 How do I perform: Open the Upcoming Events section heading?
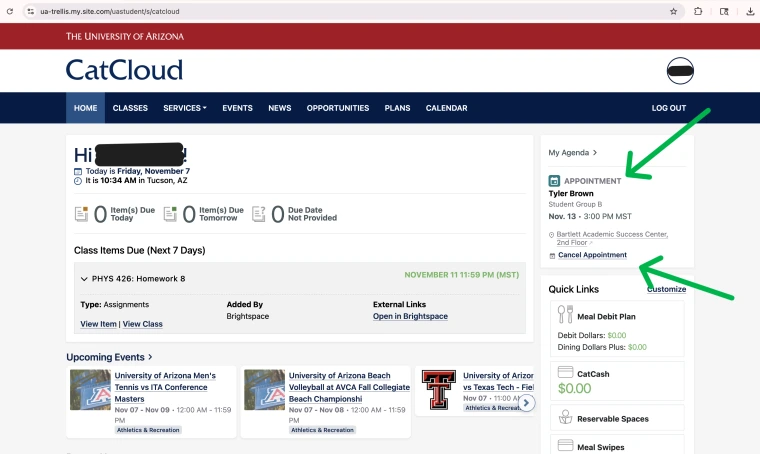pos(109,357)
